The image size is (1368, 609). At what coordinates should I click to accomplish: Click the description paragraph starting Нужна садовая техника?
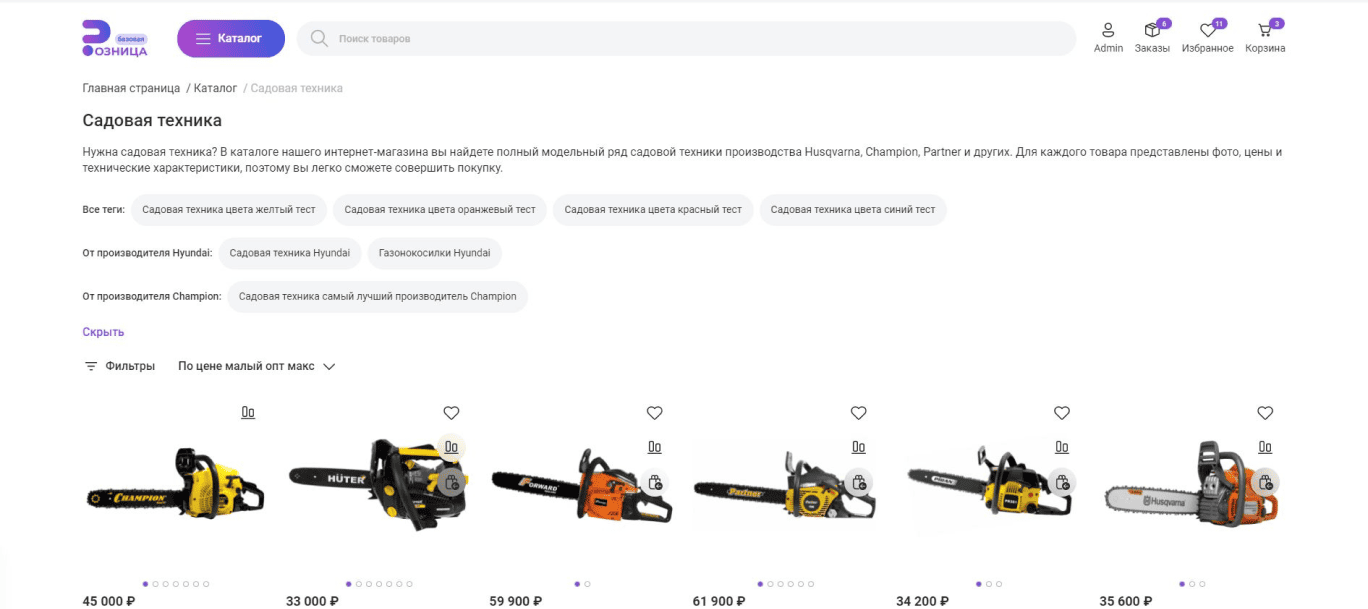tap(682, 160)
